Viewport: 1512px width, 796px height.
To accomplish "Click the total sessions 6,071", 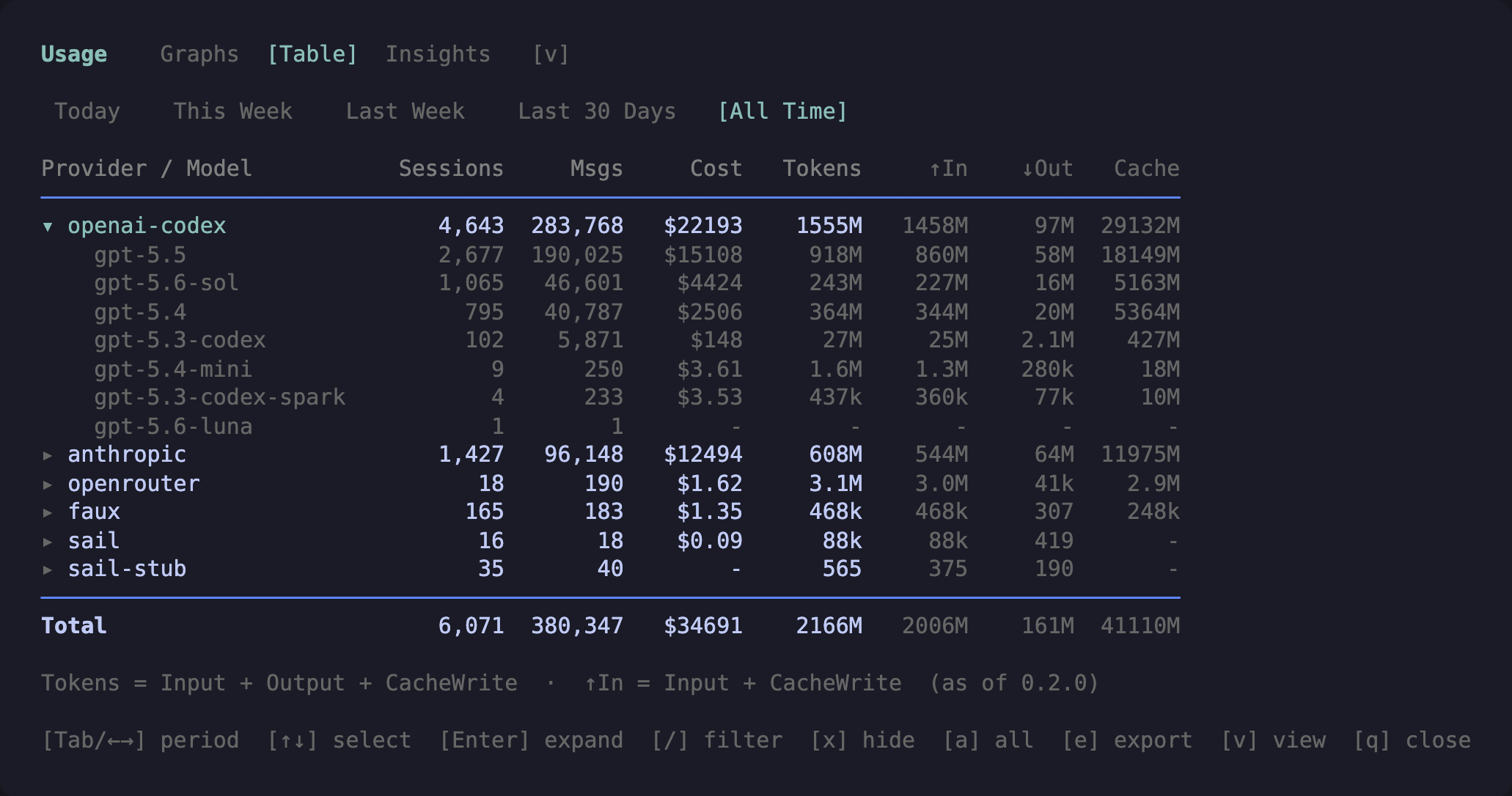I will click(x=471, y=626).
